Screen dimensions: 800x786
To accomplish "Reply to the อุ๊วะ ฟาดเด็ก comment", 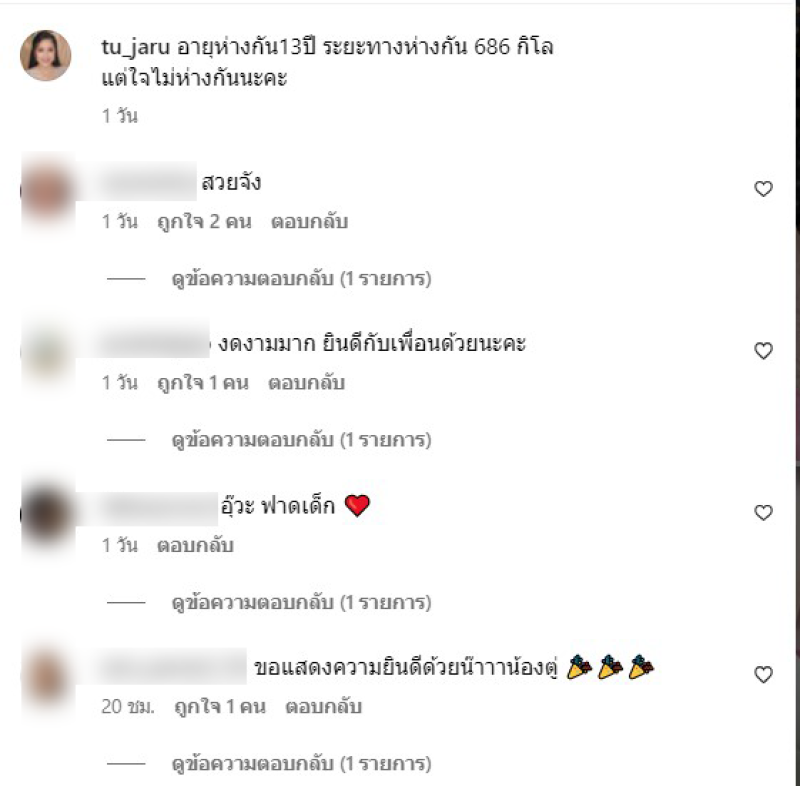I will pos(195,545).
